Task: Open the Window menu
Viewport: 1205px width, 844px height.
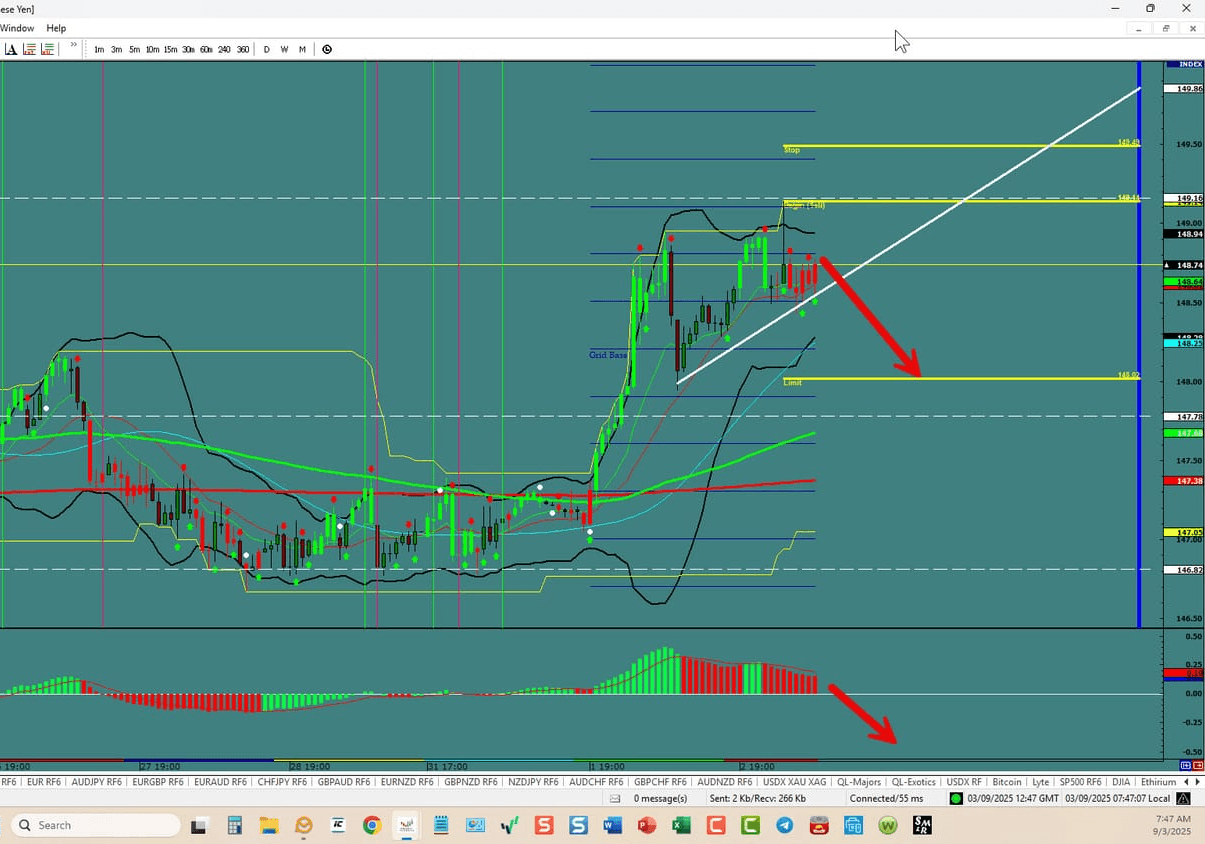Action: pyautogui.click(x=17, y=28)
